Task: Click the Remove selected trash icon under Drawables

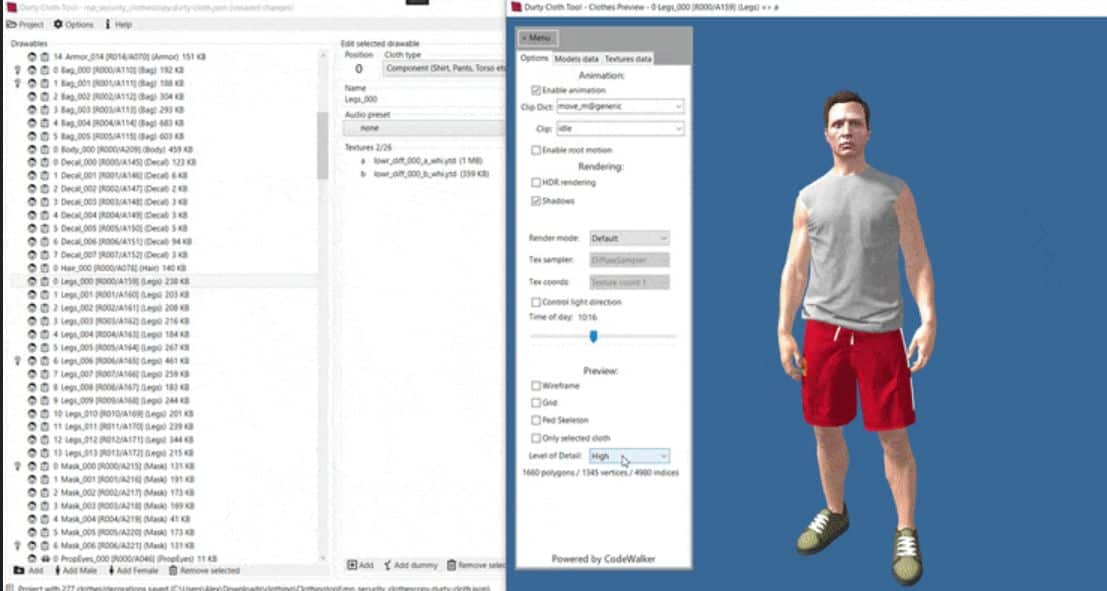Action: 173,570
